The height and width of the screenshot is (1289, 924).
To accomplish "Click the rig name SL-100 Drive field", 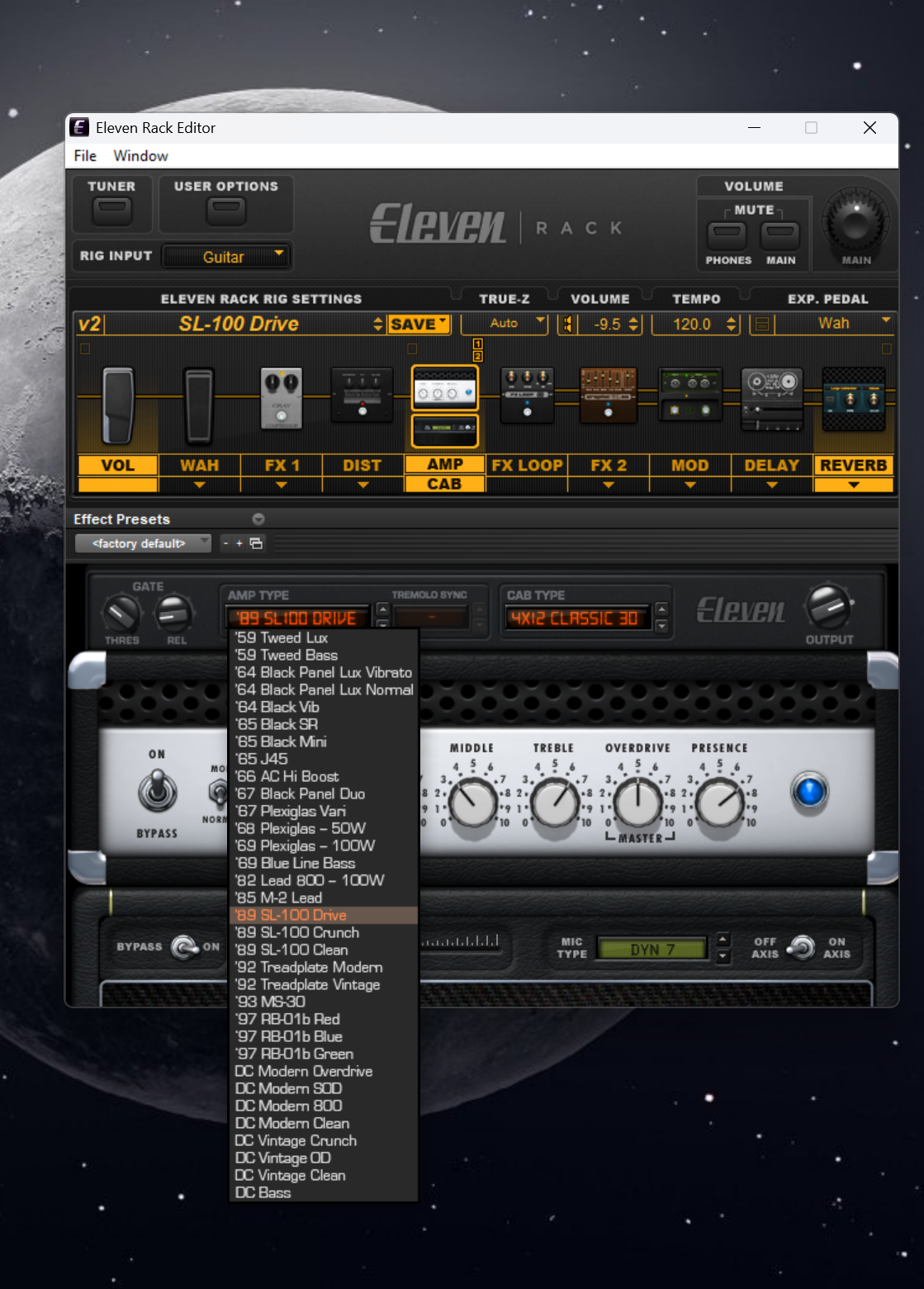I will 238,324.
